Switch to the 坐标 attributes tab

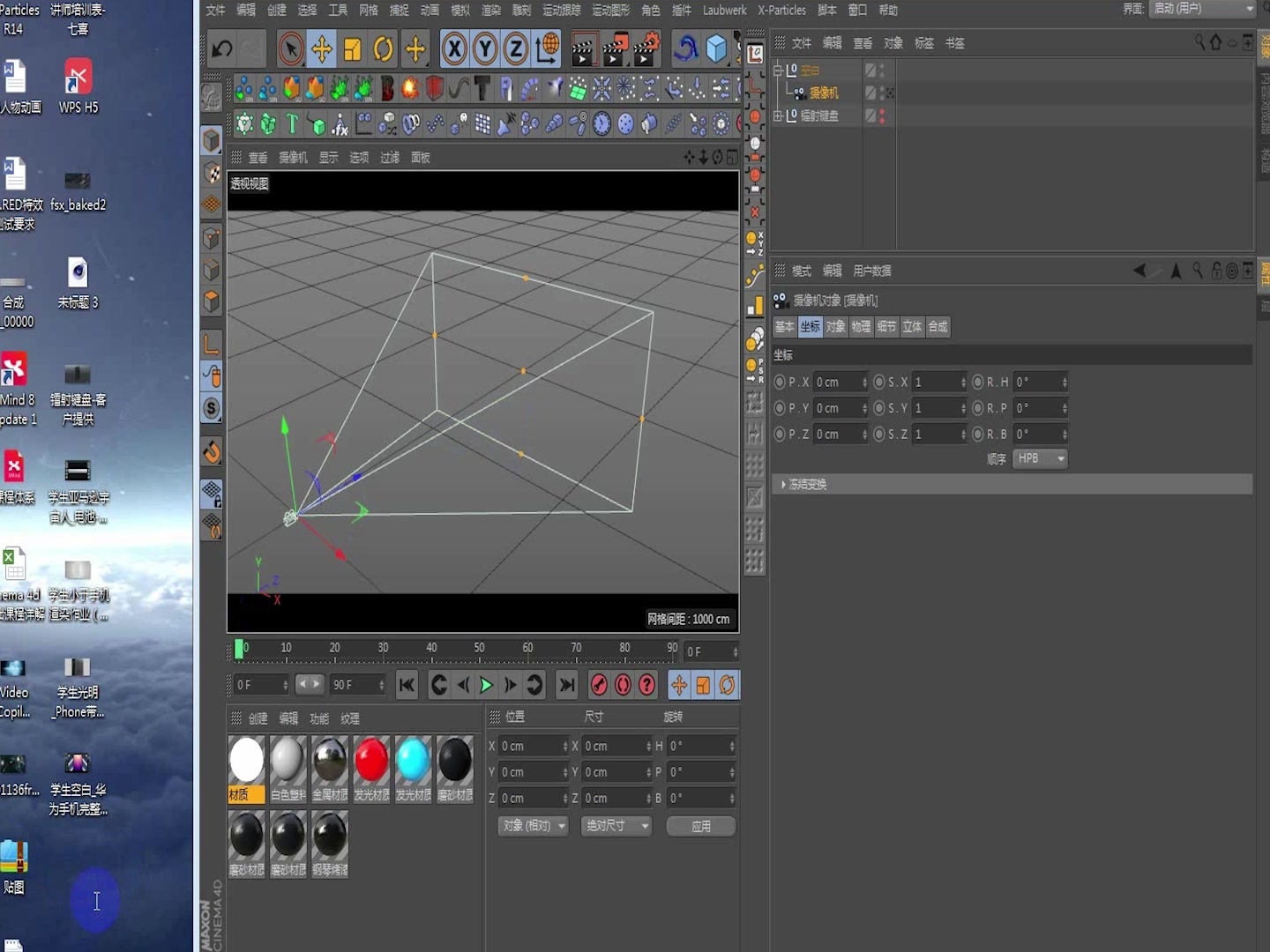810,327
